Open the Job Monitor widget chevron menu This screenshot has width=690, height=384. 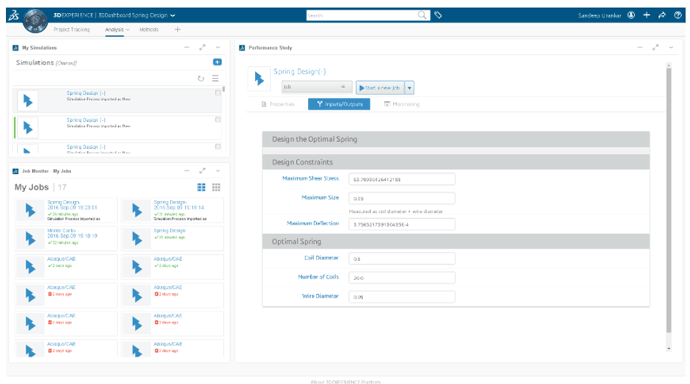pyautogui.click(x=218, y=171)
